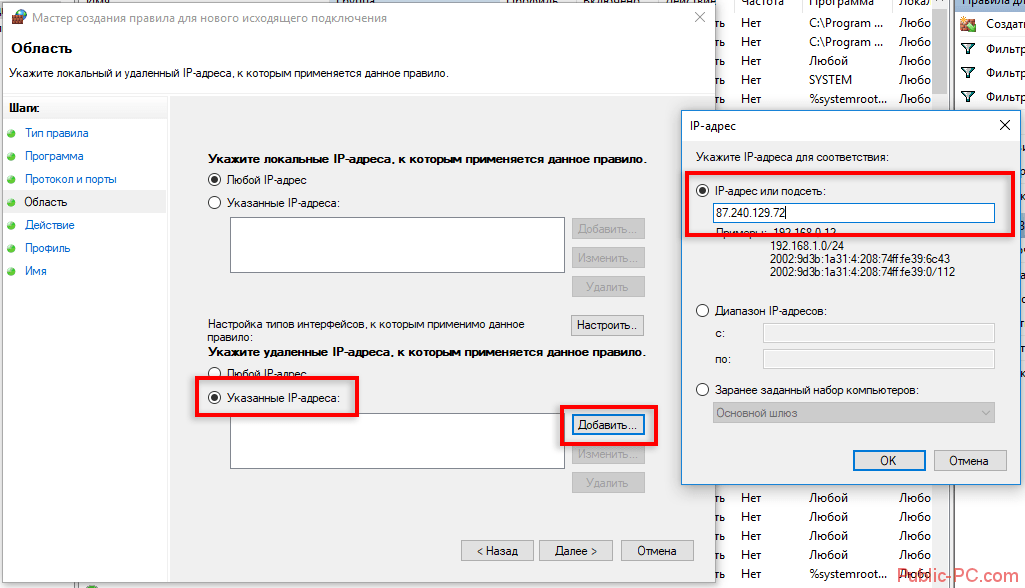Image resolution: width=1025 pixels, height=588 pixels.
Task: Go to the "Протокол и порты" step
Action: pyautogui.click(x=70, y=179)
